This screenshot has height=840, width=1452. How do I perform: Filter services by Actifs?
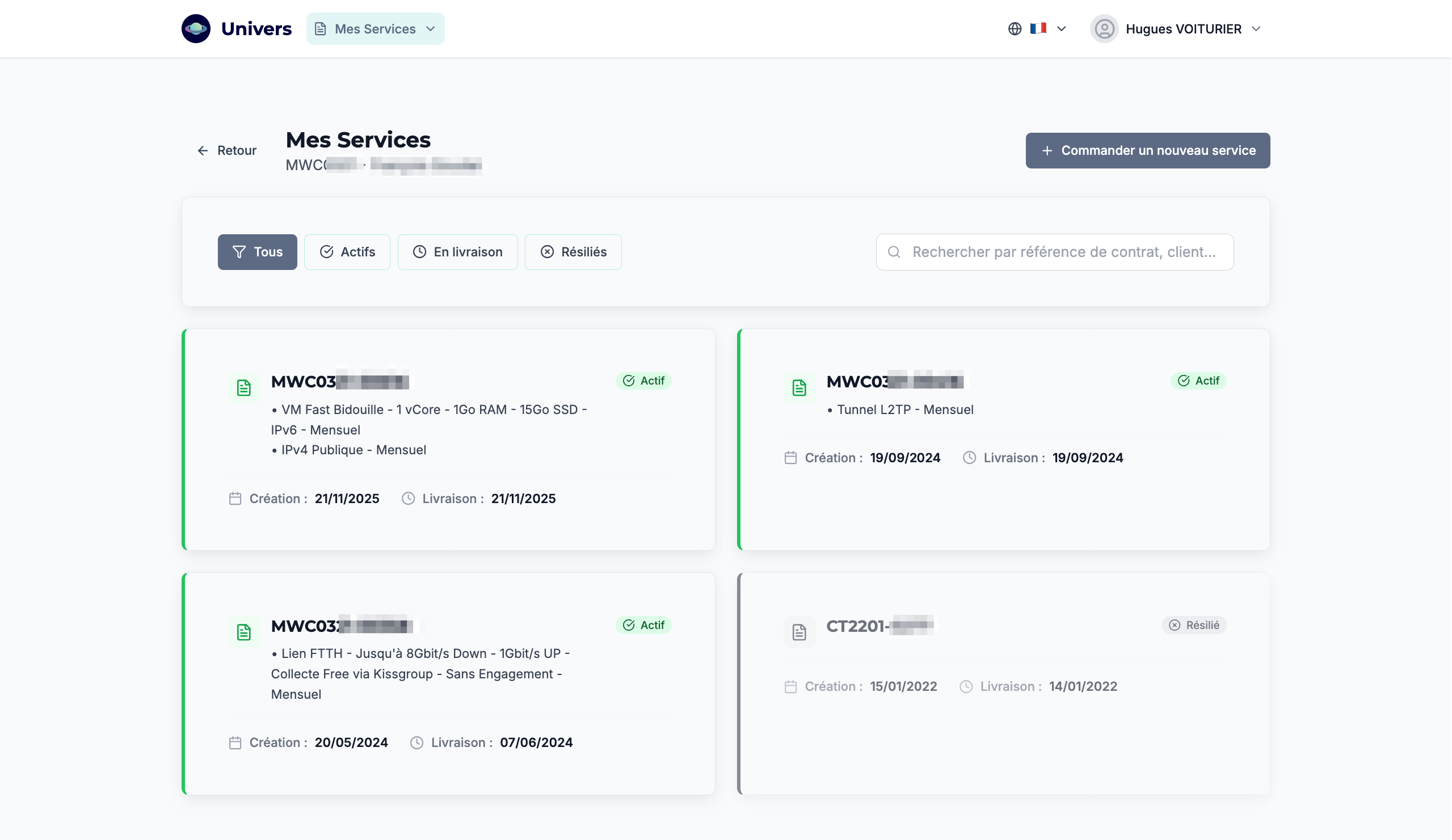tap(347, 252)
